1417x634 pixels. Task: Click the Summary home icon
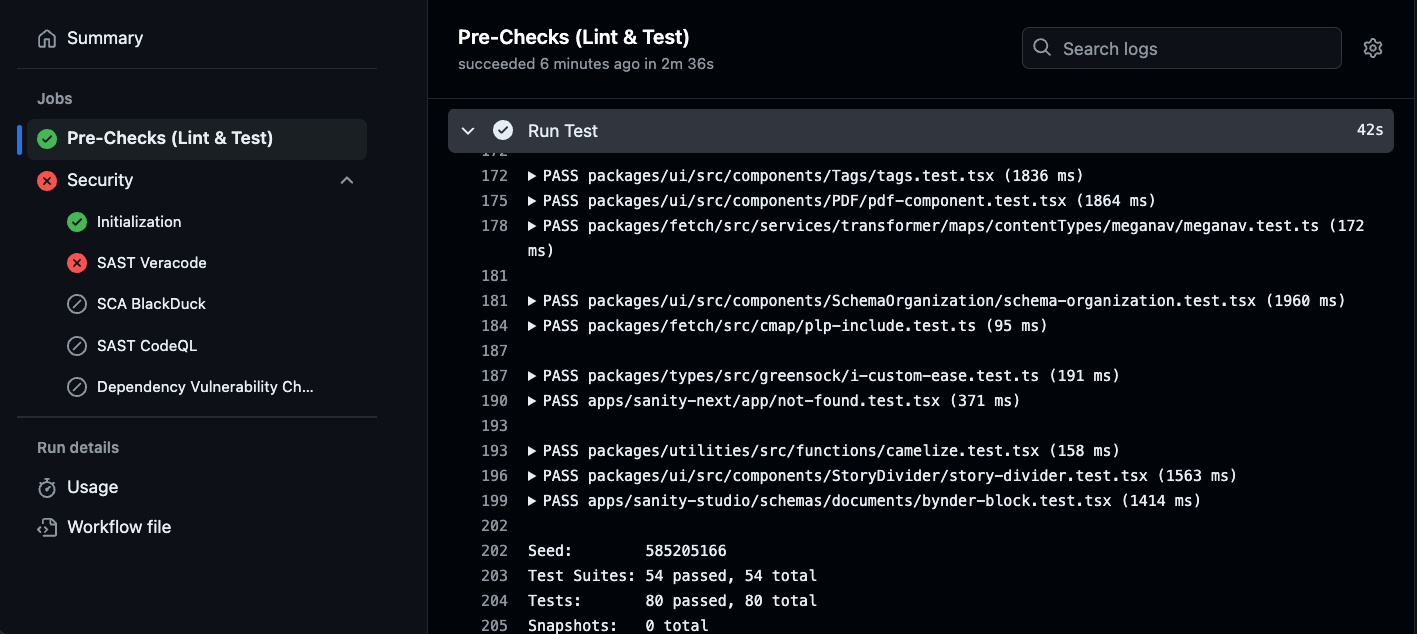point(47,39)
